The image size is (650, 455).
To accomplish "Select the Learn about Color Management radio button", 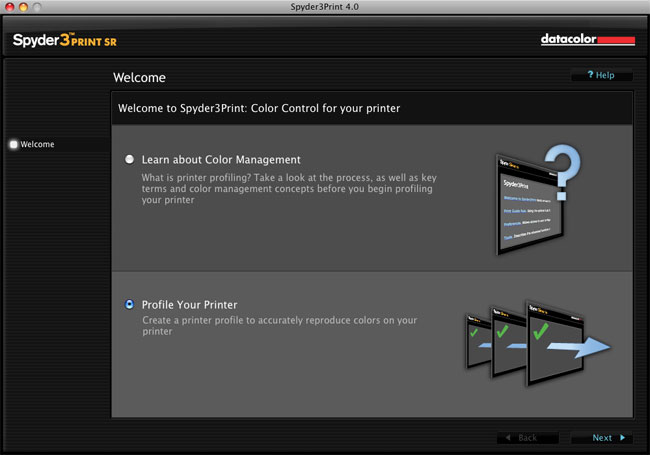I will (x=129, y=160).
